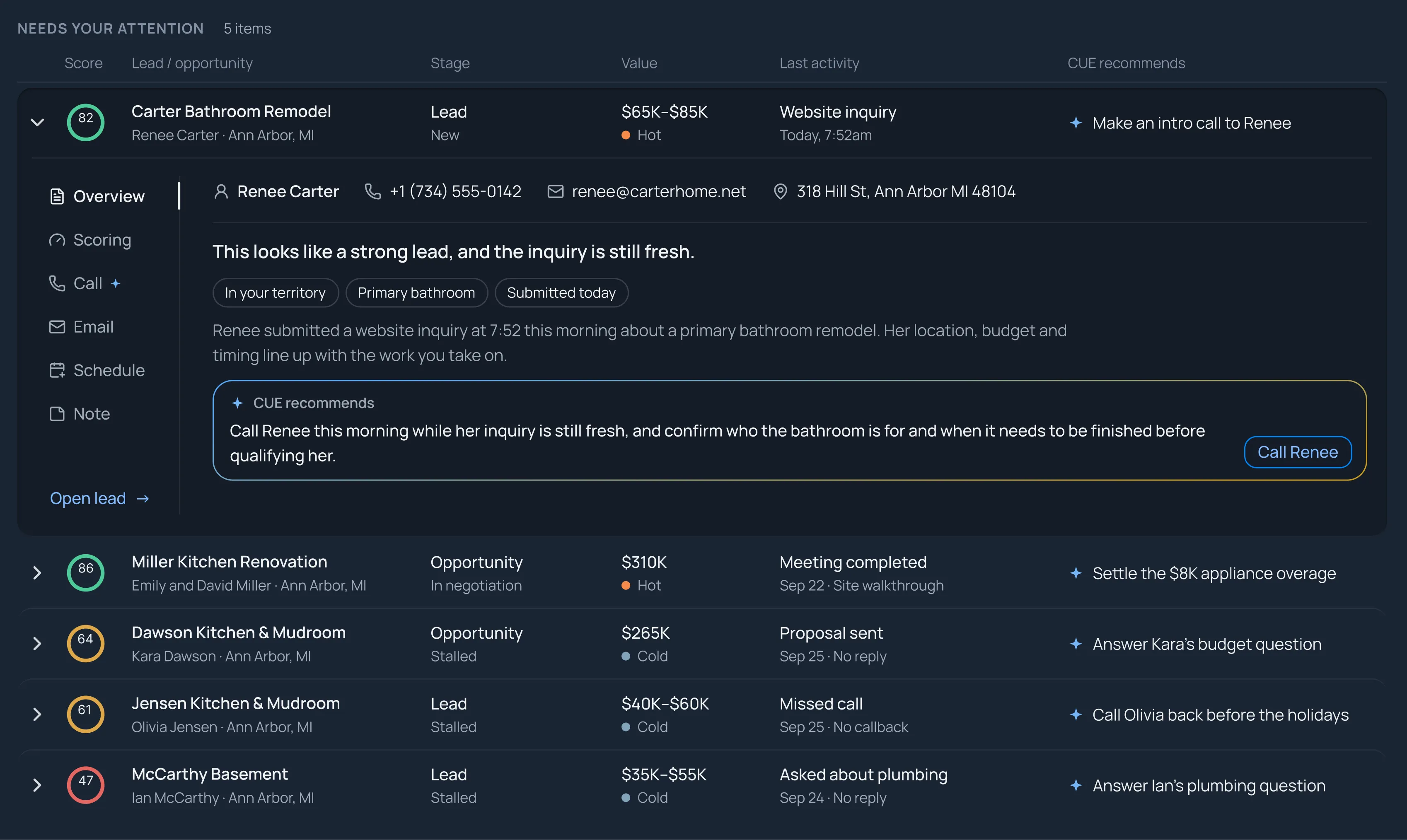Click the score 61 circle

point(85,714)
